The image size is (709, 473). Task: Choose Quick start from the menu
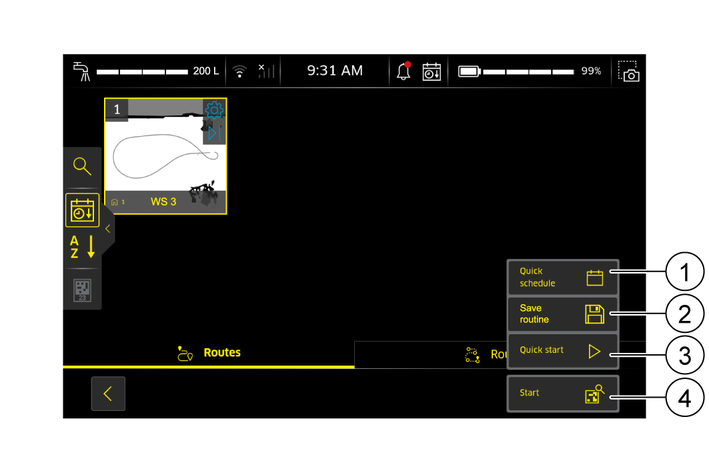[562, 351]
